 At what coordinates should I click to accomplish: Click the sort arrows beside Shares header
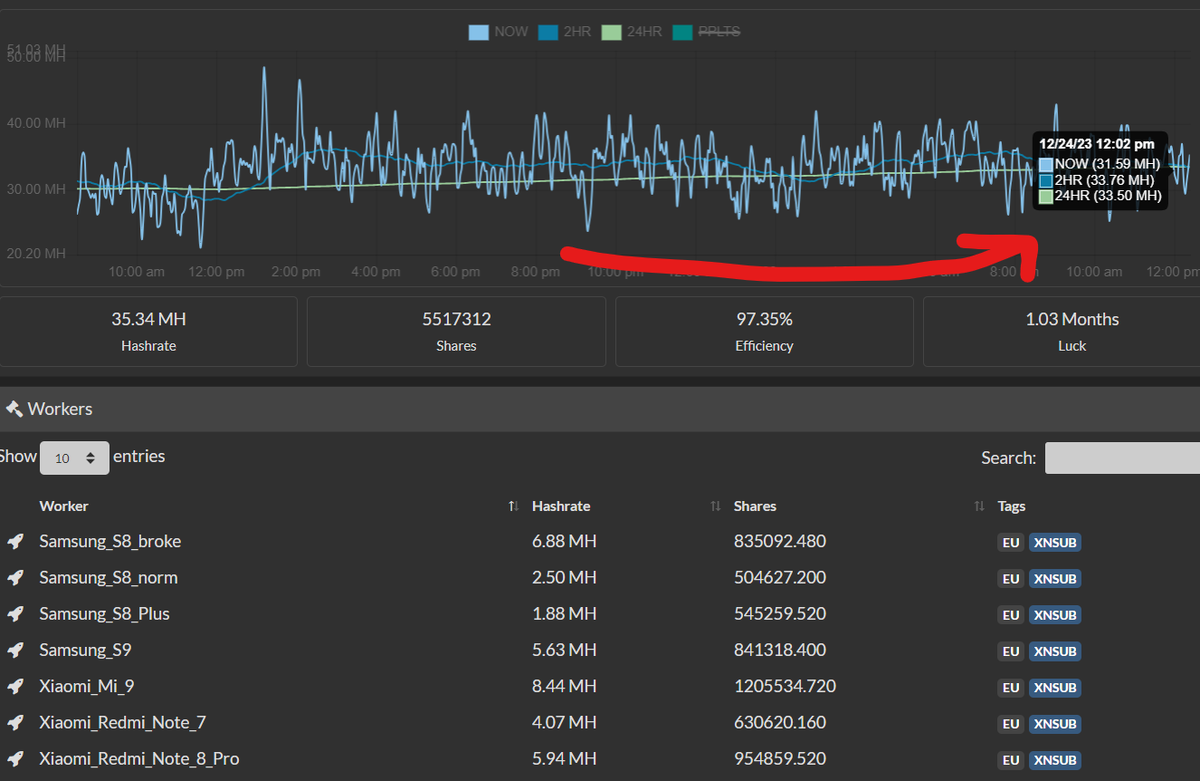[x=979, y=507]
